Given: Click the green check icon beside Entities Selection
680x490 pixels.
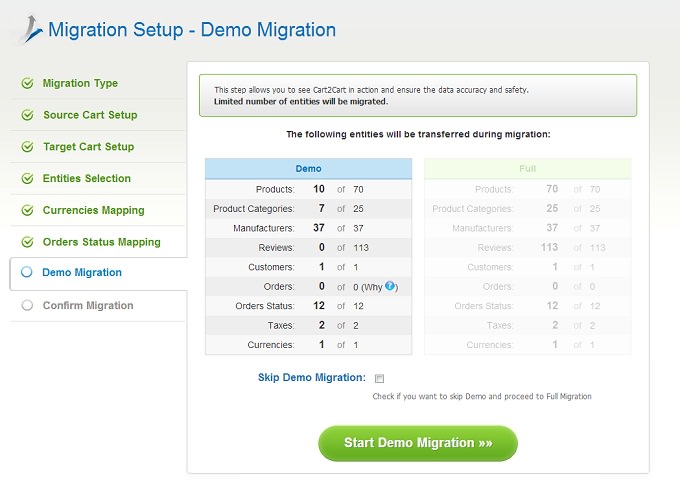Looking at the screenshot, I should (27, 178).
